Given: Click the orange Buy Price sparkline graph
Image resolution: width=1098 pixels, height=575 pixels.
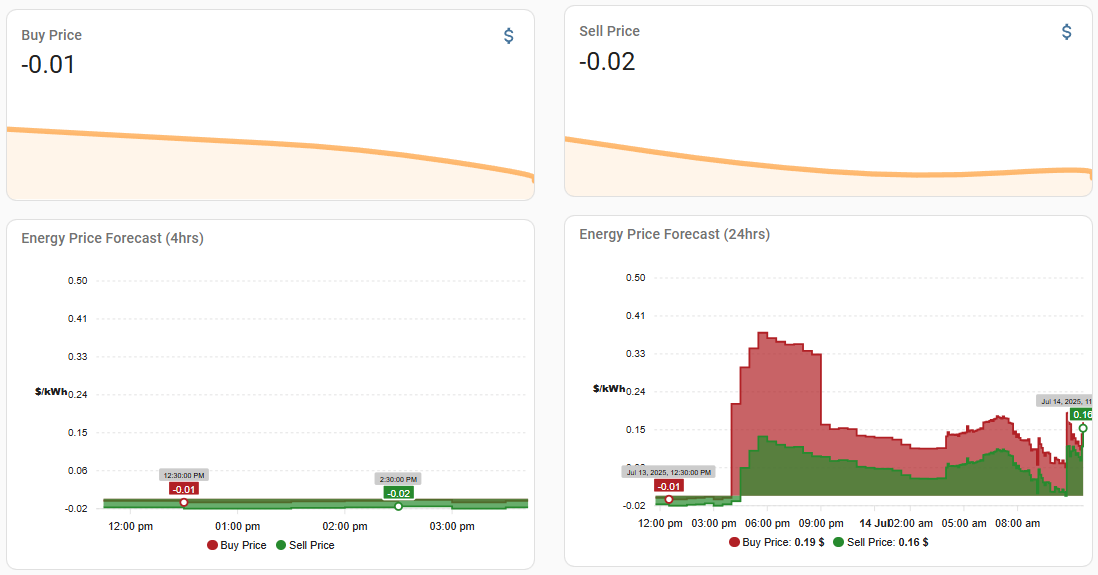Looking at the screenshot, I should point(270,143).
